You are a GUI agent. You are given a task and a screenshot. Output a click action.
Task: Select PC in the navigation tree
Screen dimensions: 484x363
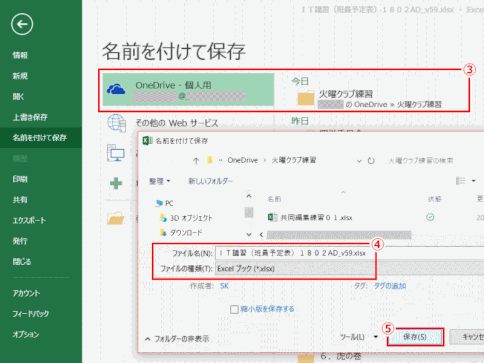tap(165, 203)
